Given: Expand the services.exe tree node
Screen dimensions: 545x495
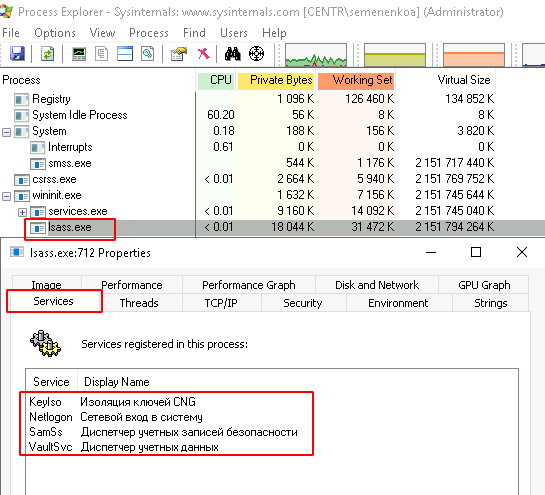Looking at the screenshot, I should (22, 212).
